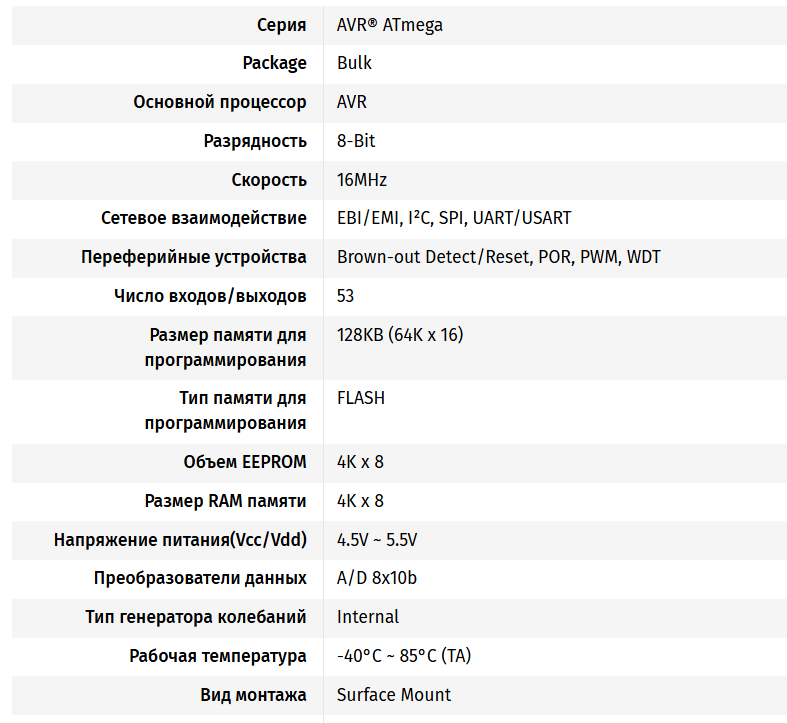Select the "Рабочая температура" label

point(218,656)
